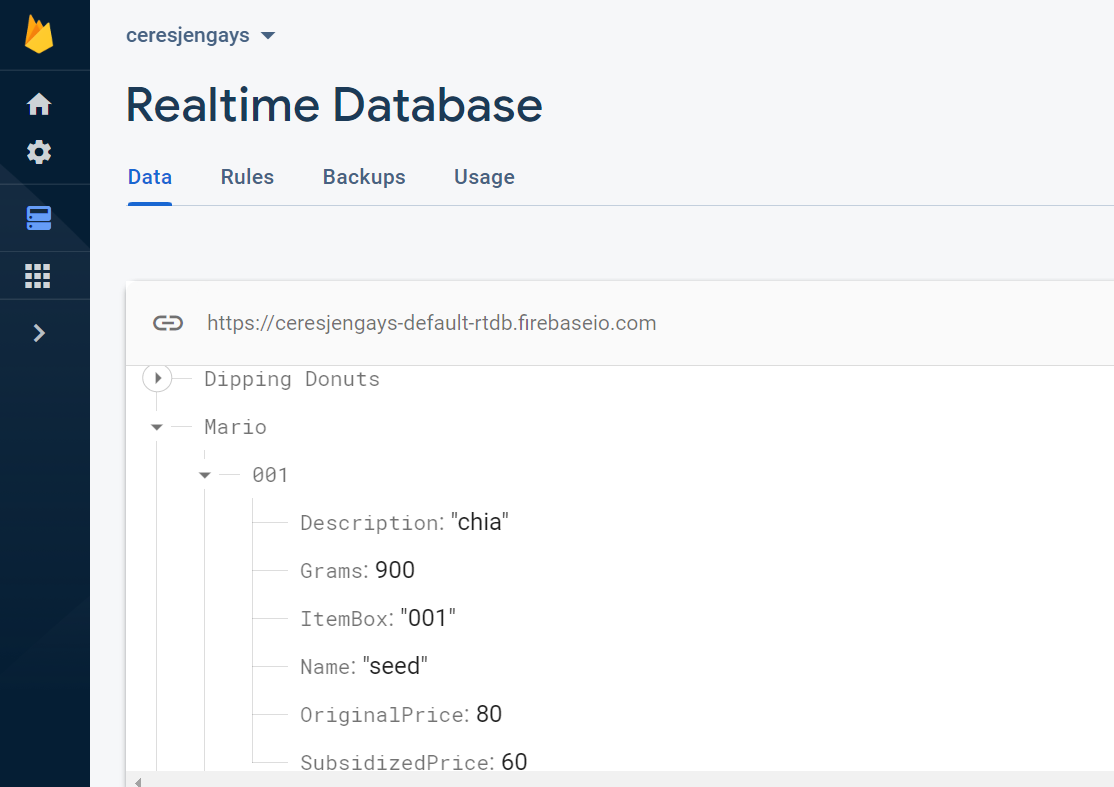
Task: Collapse the 001 node
Action: pos(205,475)
